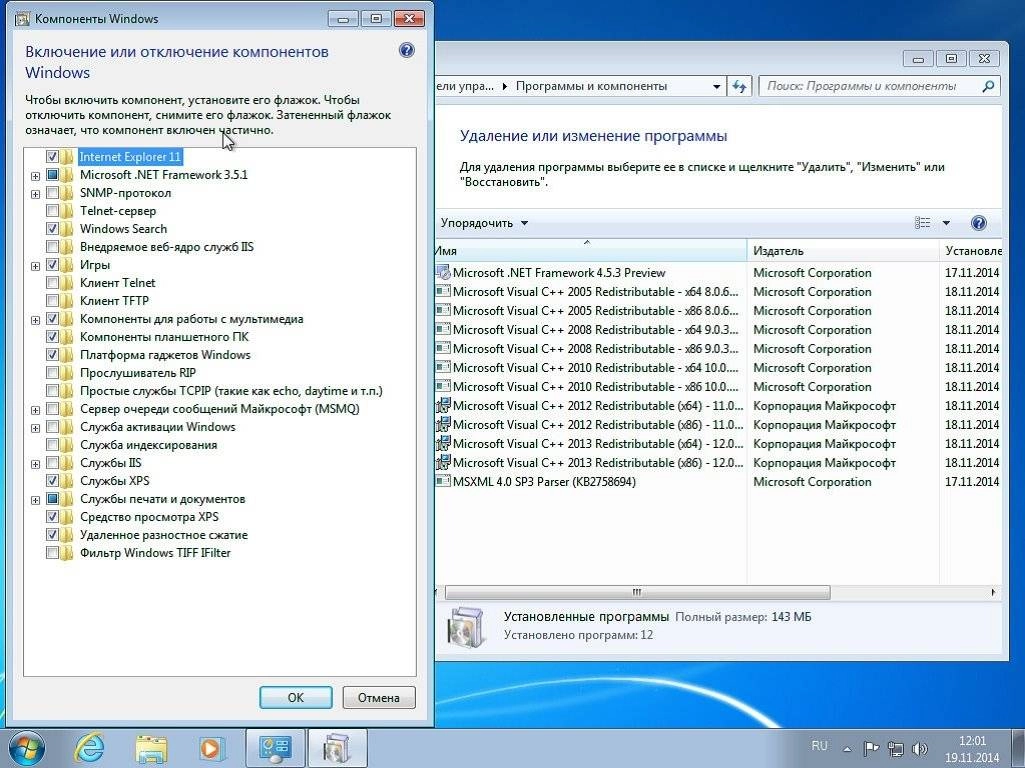
Task: Click the RU language indicator
Action: [x=819, y=746]
